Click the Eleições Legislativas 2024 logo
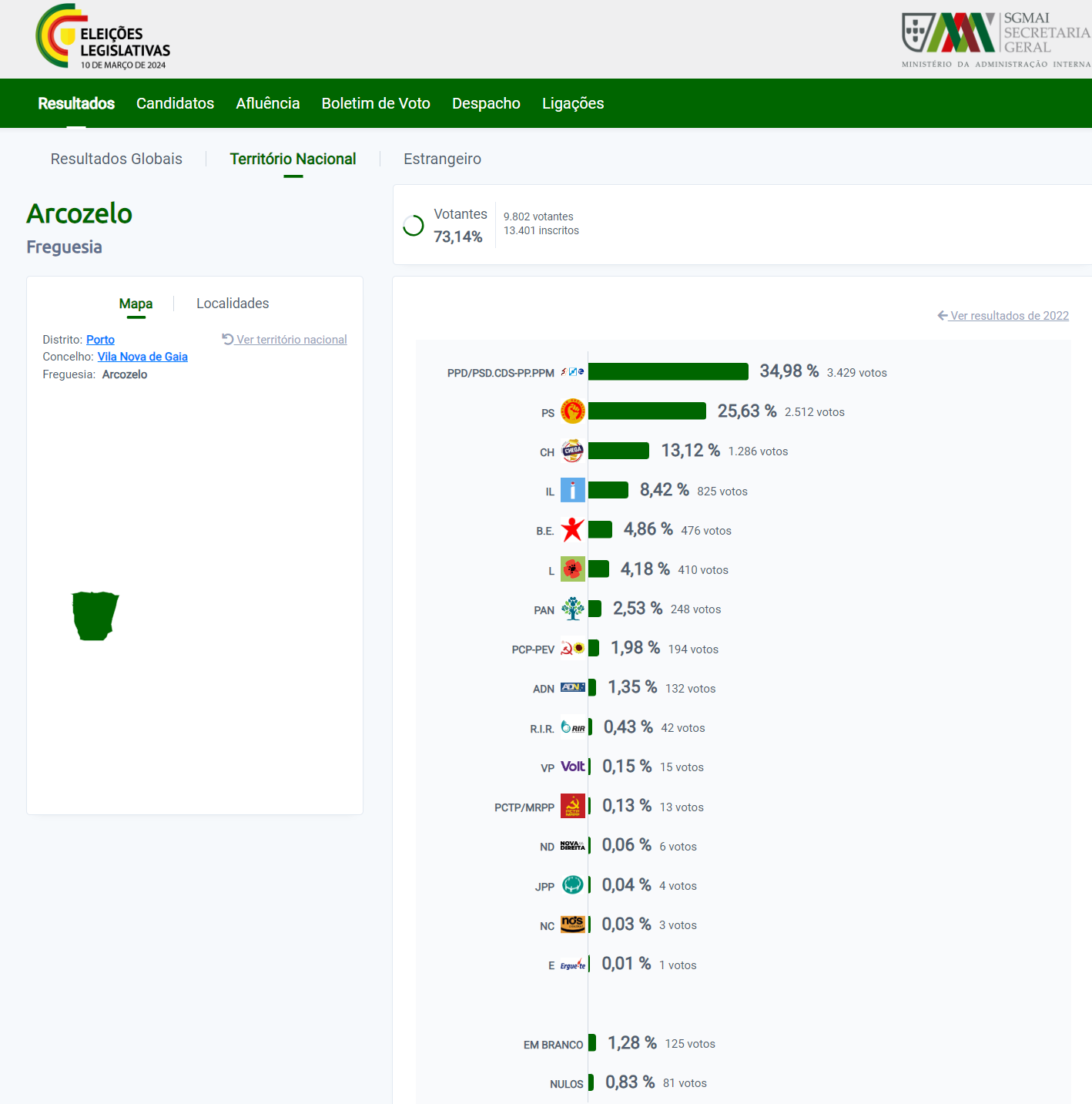Viewport: 1092px width, 1104px height. pos(103,38)
